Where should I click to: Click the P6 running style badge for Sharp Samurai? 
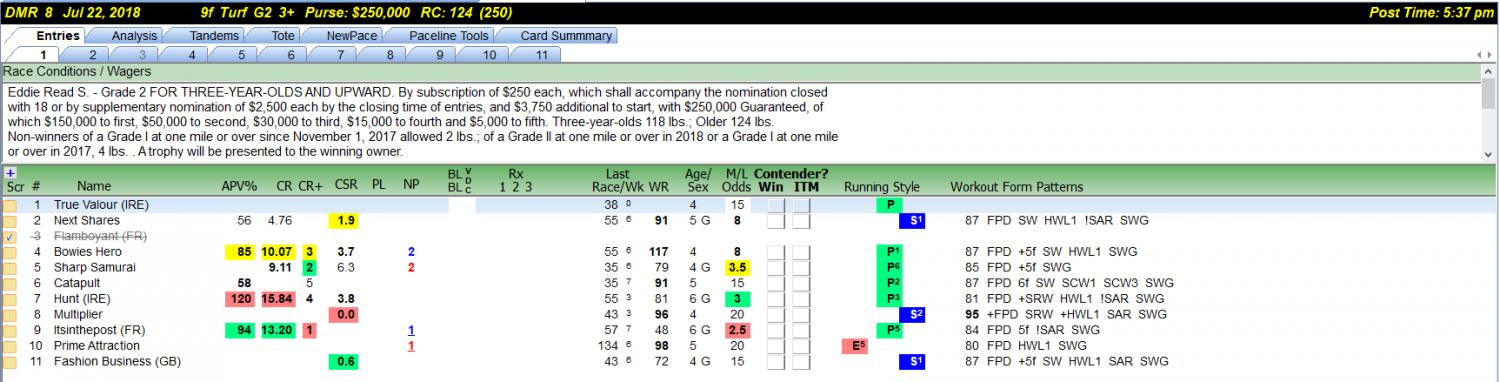pyautogui.click(x=888, y=267)
